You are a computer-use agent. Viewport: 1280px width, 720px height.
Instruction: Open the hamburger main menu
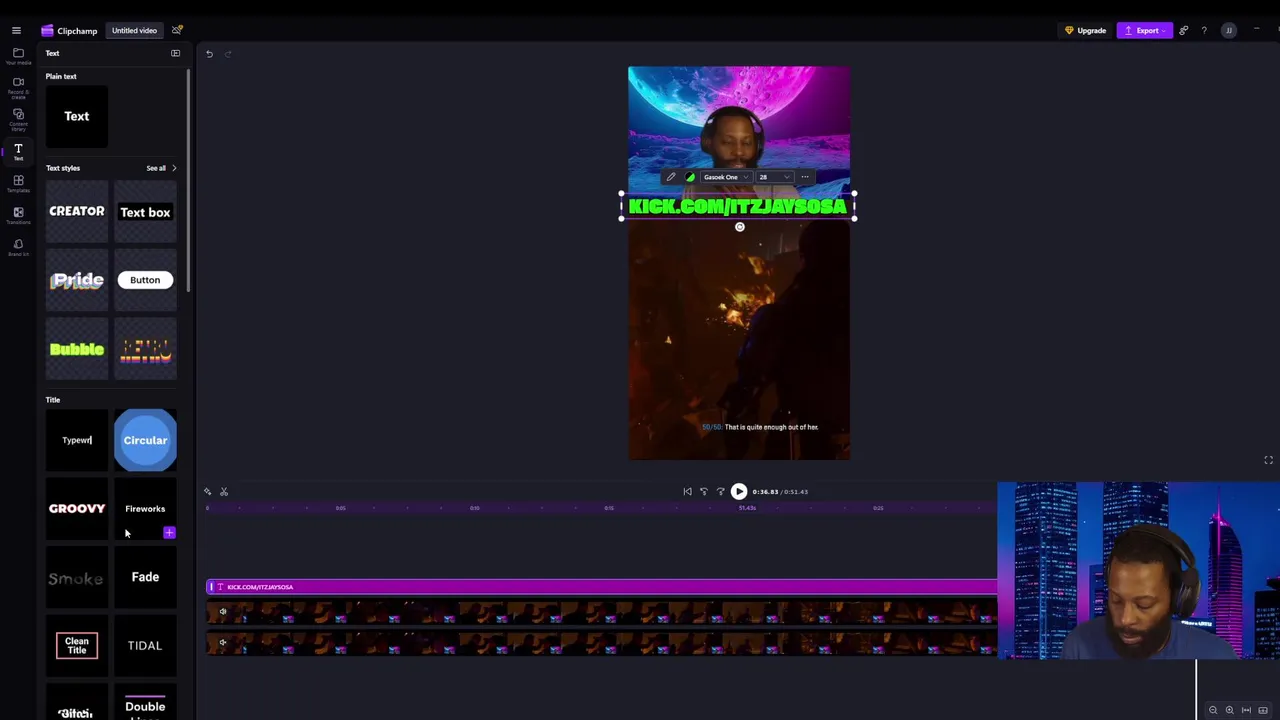[16, 31]
